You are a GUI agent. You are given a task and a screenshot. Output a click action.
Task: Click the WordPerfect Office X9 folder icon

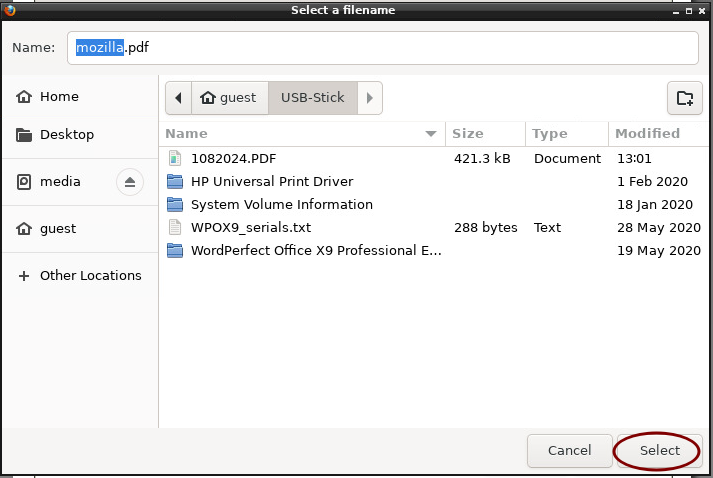pos(175,251)
